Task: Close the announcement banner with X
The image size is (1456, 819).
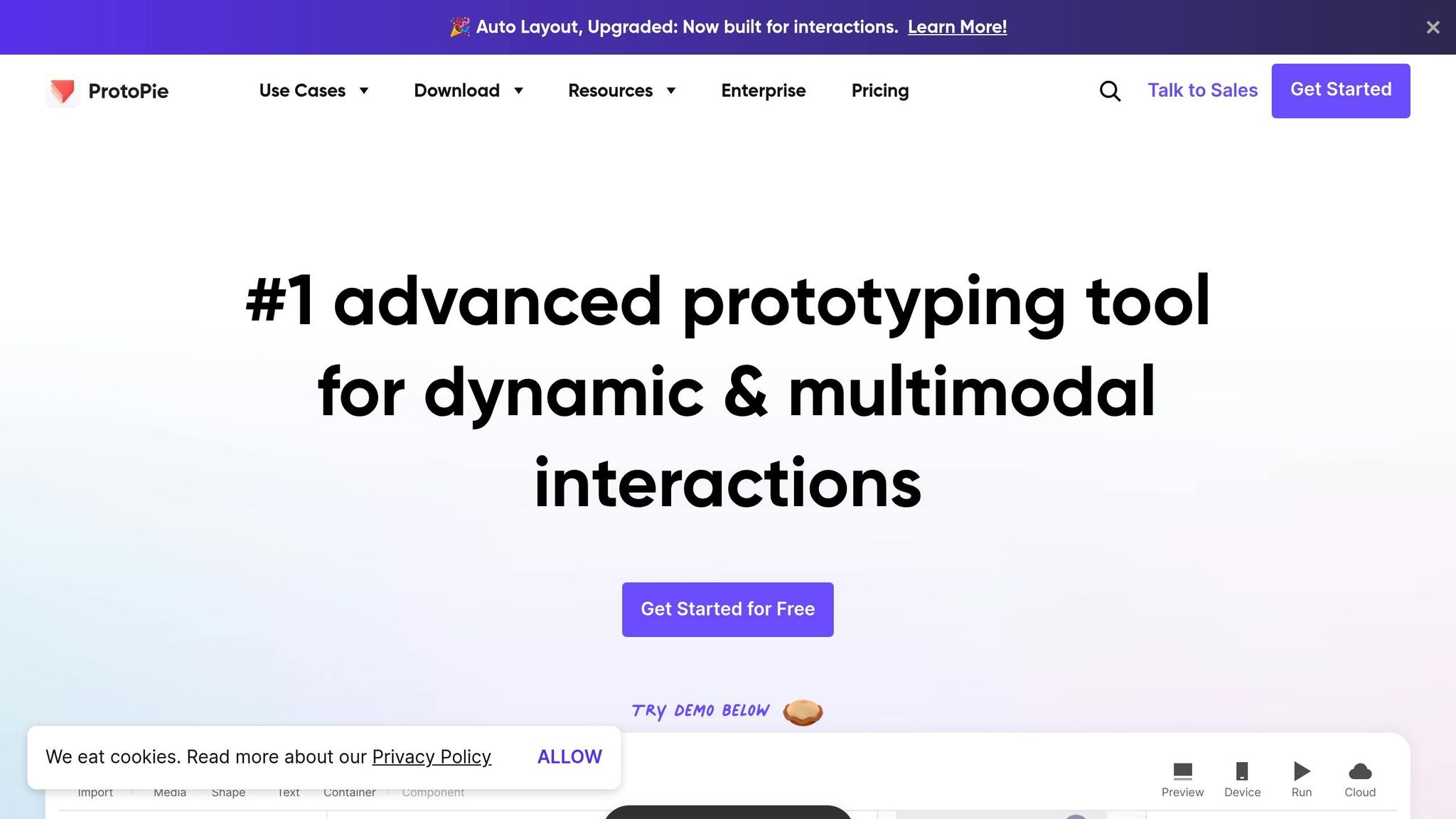Action: tap(1433, 27)
